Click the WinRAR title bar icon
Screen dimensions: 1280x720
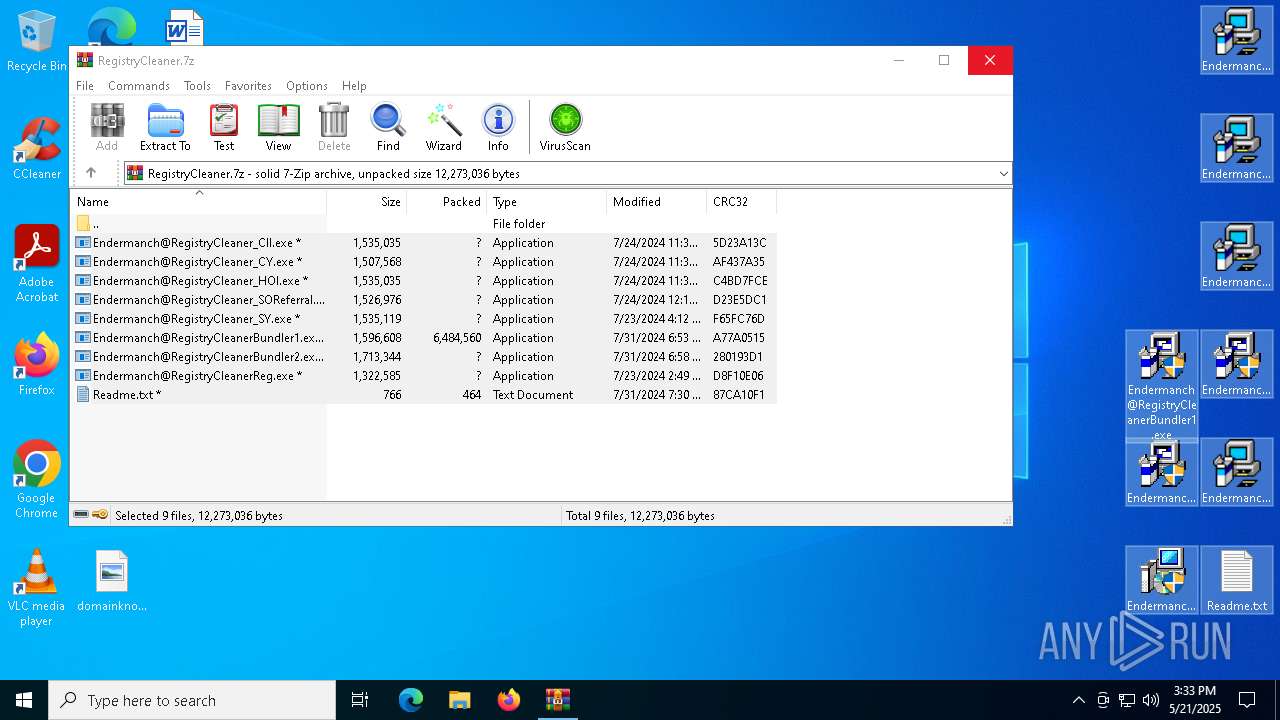point(85,60)
